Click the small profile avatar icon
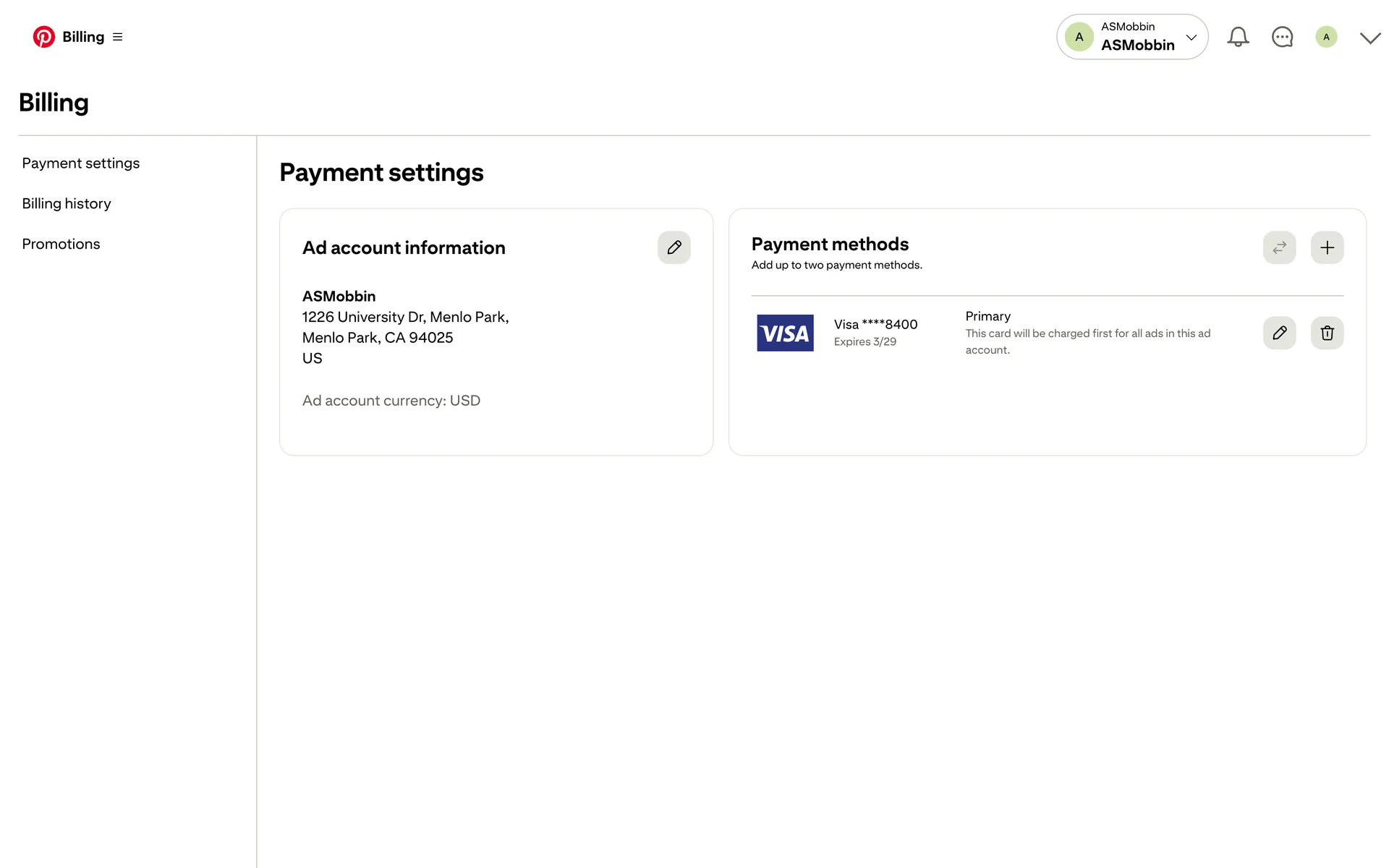1389x868 pixels. [x=1326, y=37]
